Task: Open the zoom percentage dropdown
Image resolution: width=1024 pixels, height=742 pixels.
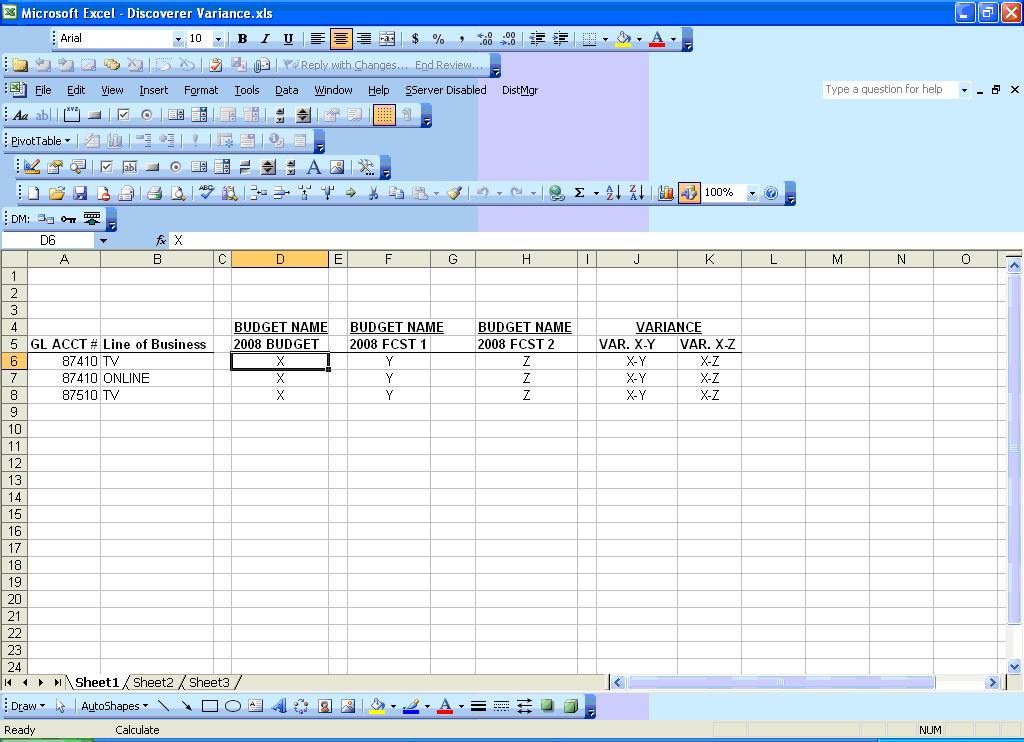Action: pyautogui.click(x=751, y=193)
